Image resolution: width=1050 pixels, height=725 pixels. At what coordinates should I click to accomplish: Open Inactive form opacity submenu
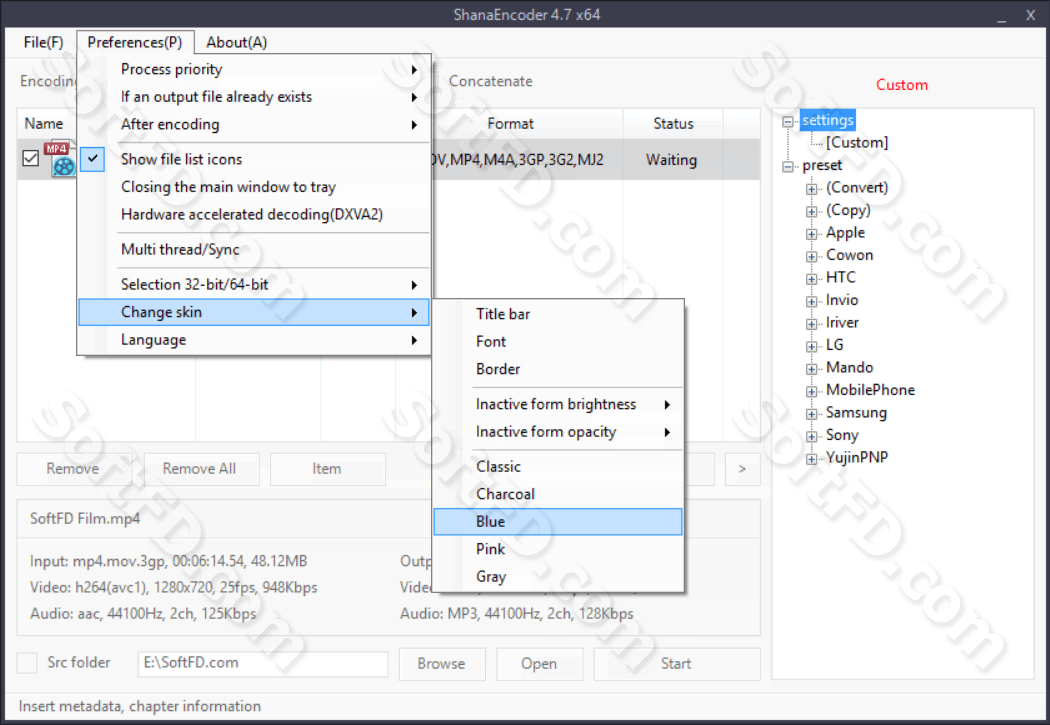point(558,432)
